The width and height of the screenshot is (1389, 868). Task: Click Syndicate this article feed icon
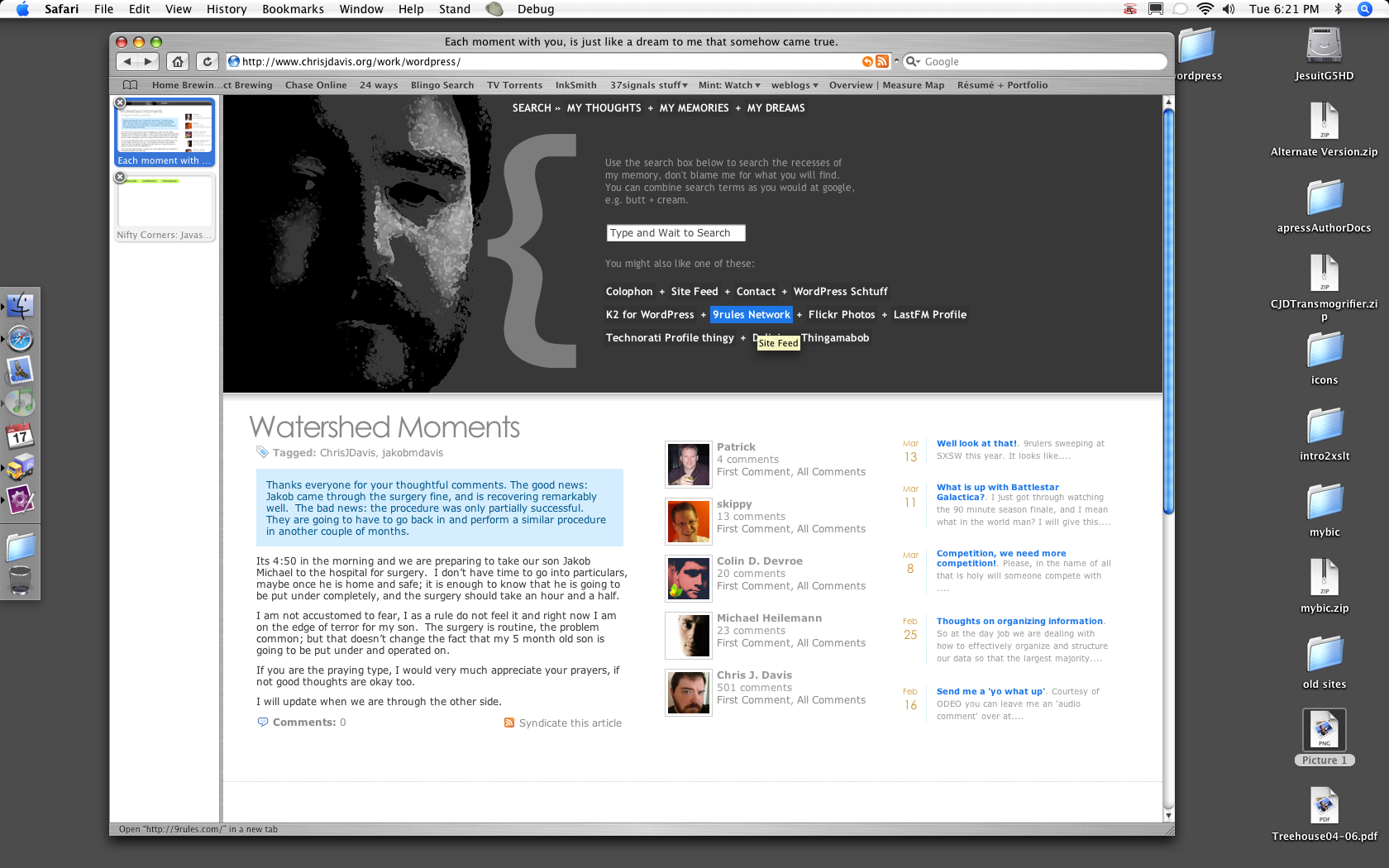[509, 723]
